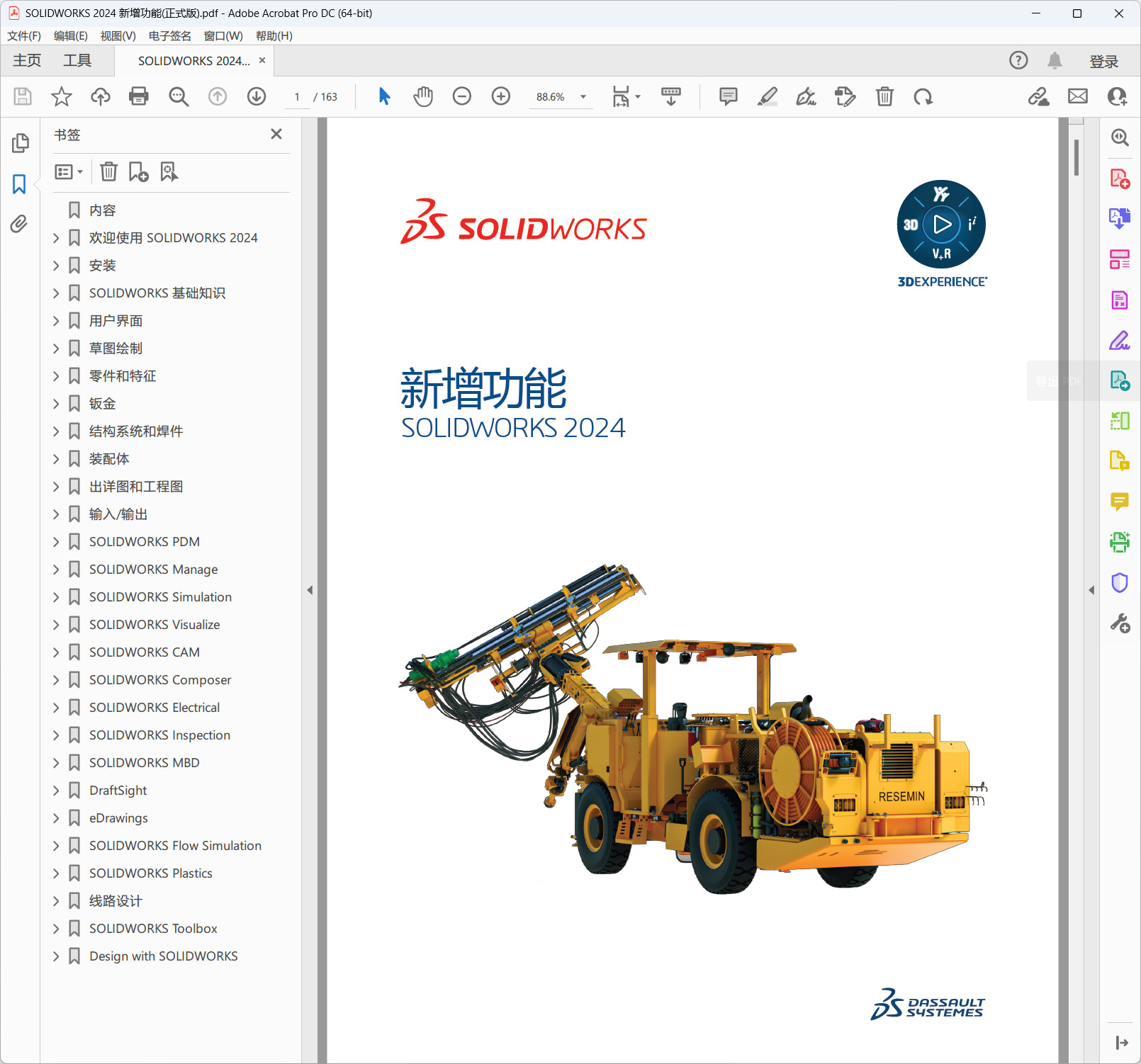Toggle the bookmarks panel icon
This screenshot has width=1141, height=1064.
coord(19,184)
